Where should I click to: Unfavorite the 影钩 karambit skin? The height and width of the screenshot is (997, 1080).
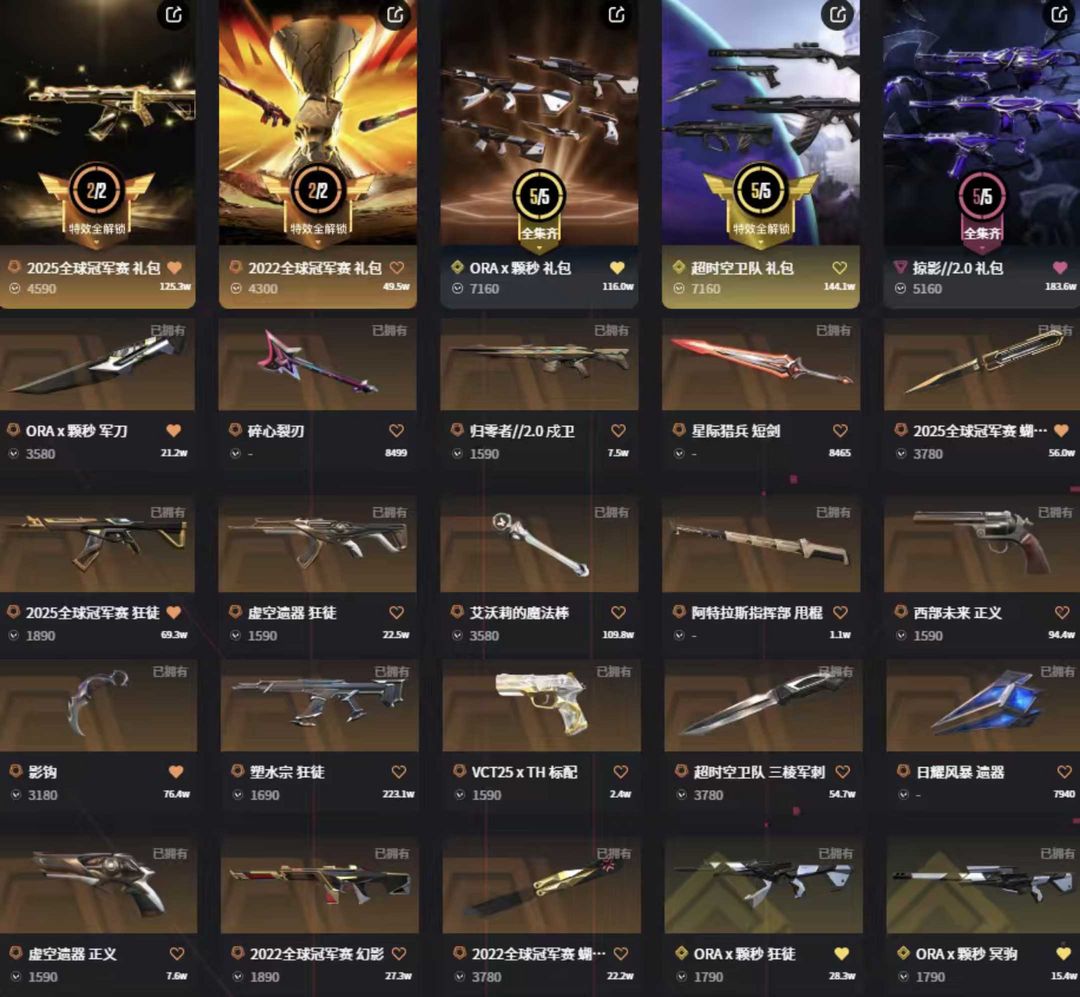(176, 772)
